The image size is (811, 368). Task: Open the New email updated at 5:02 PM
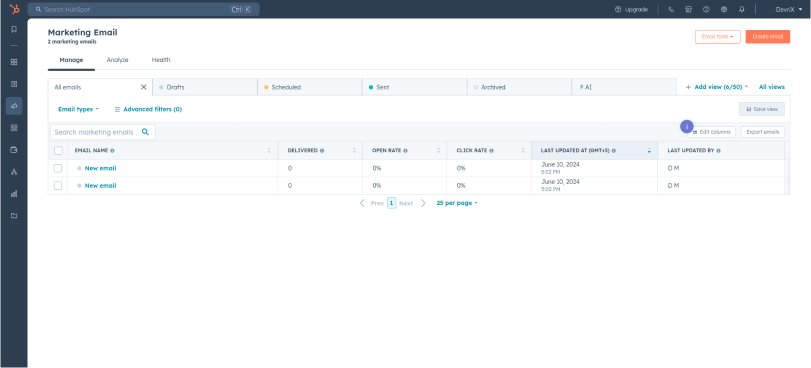click(x=100, y=168)
